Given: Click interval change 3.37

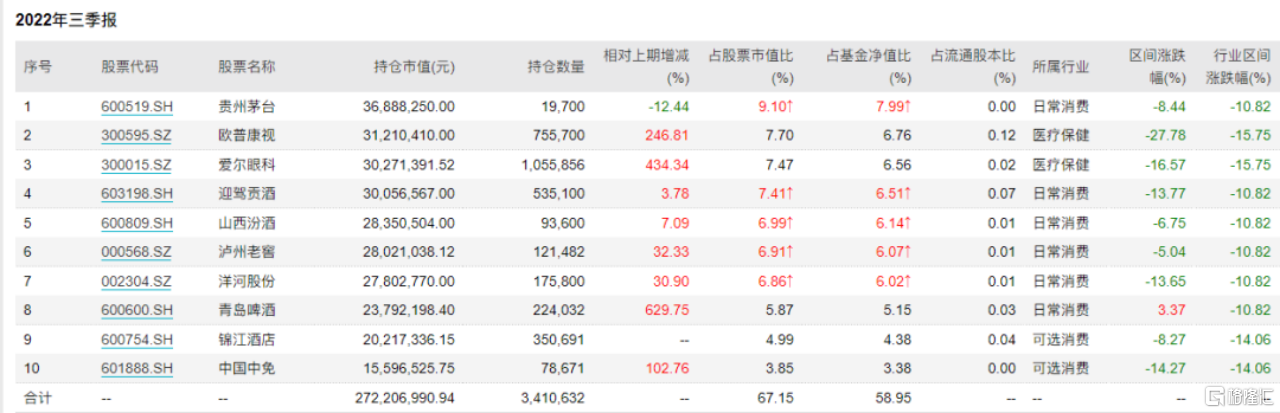Looking at the screenshot, I should click(x=1172, y=310).
